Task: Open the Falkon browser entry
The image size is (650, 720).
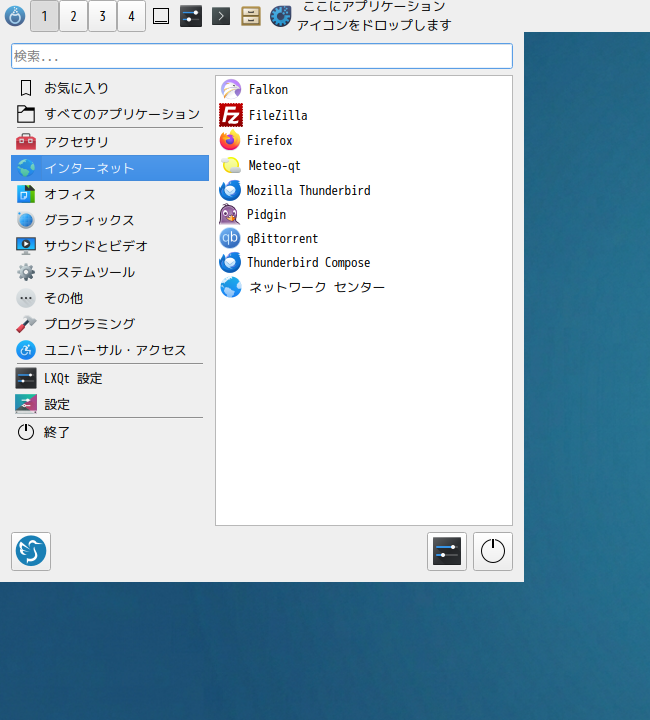Action: point(364,89)
